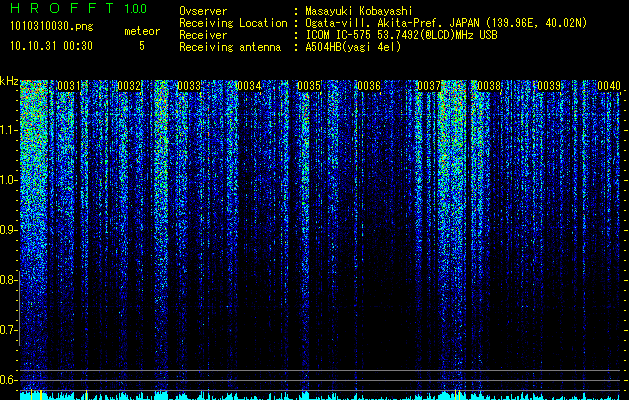Click the Receiving Location label
629x400 pixels.
click(233, 23)
